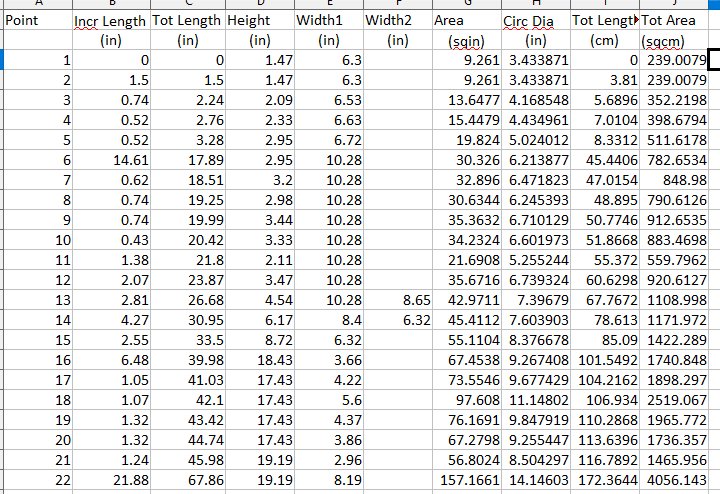720x494 pixels.
Task: Select the 'Width1' header cell
Action: (x=329, y=20)
